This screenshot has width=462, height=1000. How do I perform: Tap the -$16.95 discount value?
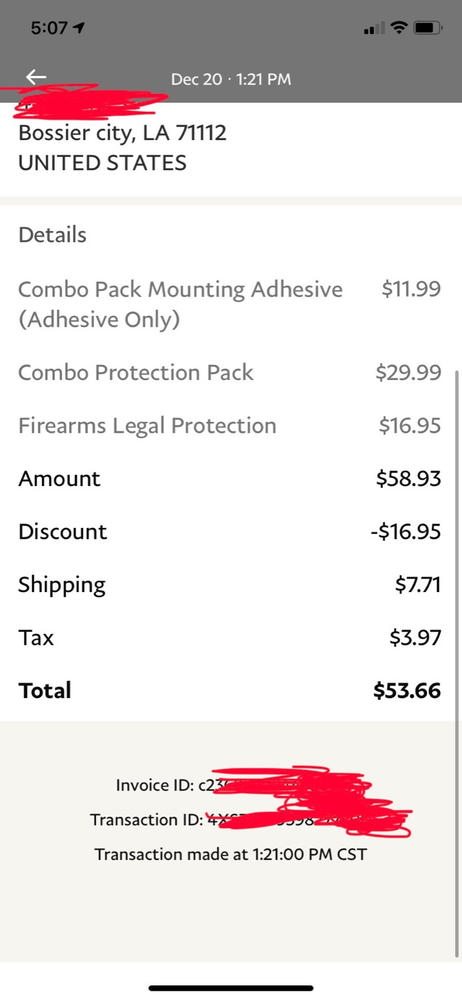point(406,532)
